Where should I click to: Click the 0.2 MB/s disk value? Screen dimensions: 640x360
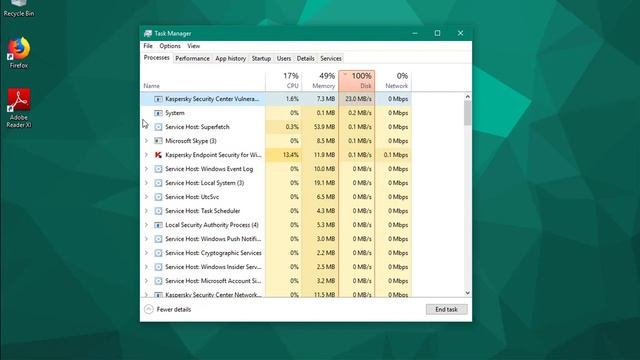pyautogui.click(x=360, y=113)
